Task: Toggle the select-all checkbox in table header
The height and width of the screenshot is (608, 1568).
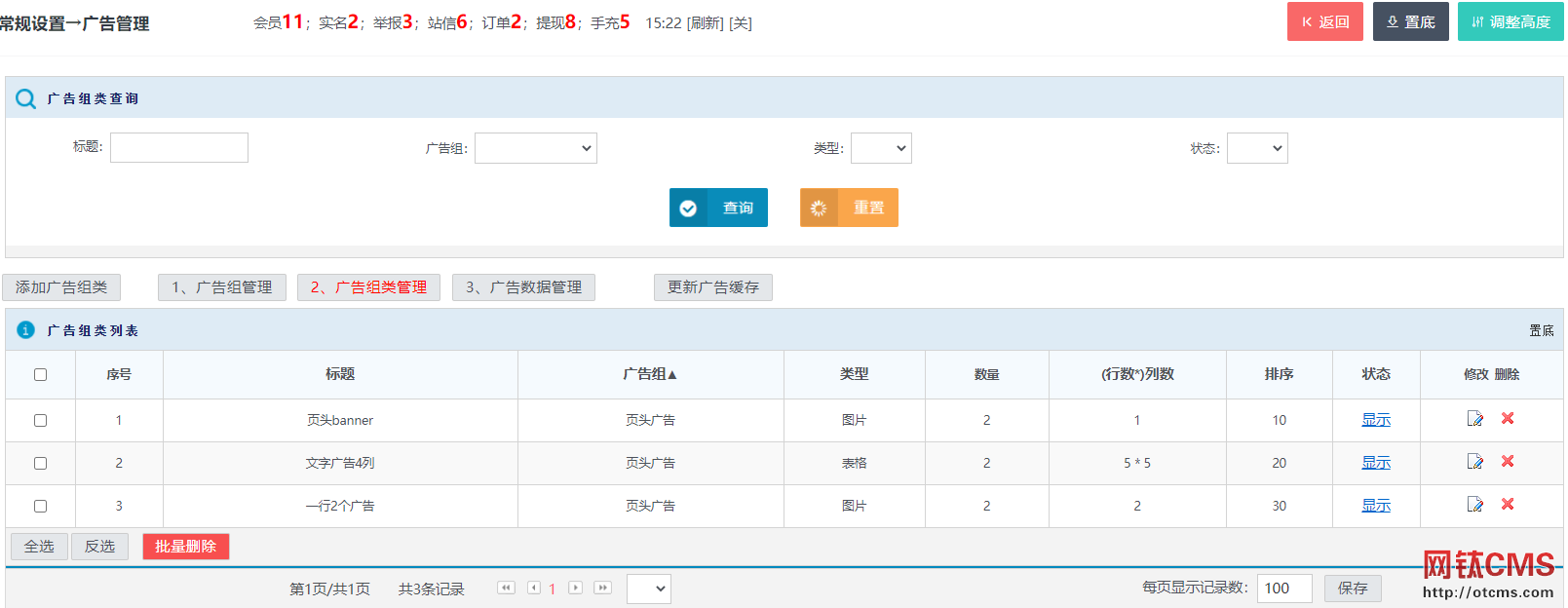Action: click(40, 374)
